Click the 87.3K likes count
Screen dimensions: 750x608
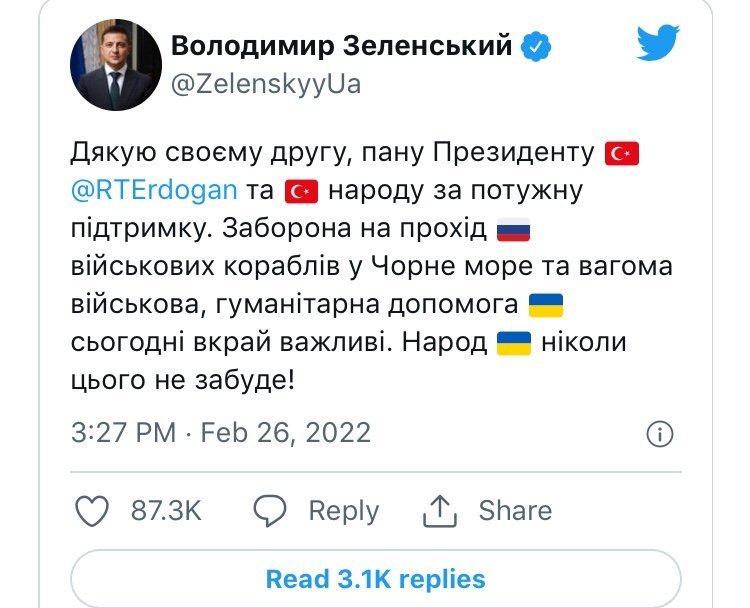[166, 510]
